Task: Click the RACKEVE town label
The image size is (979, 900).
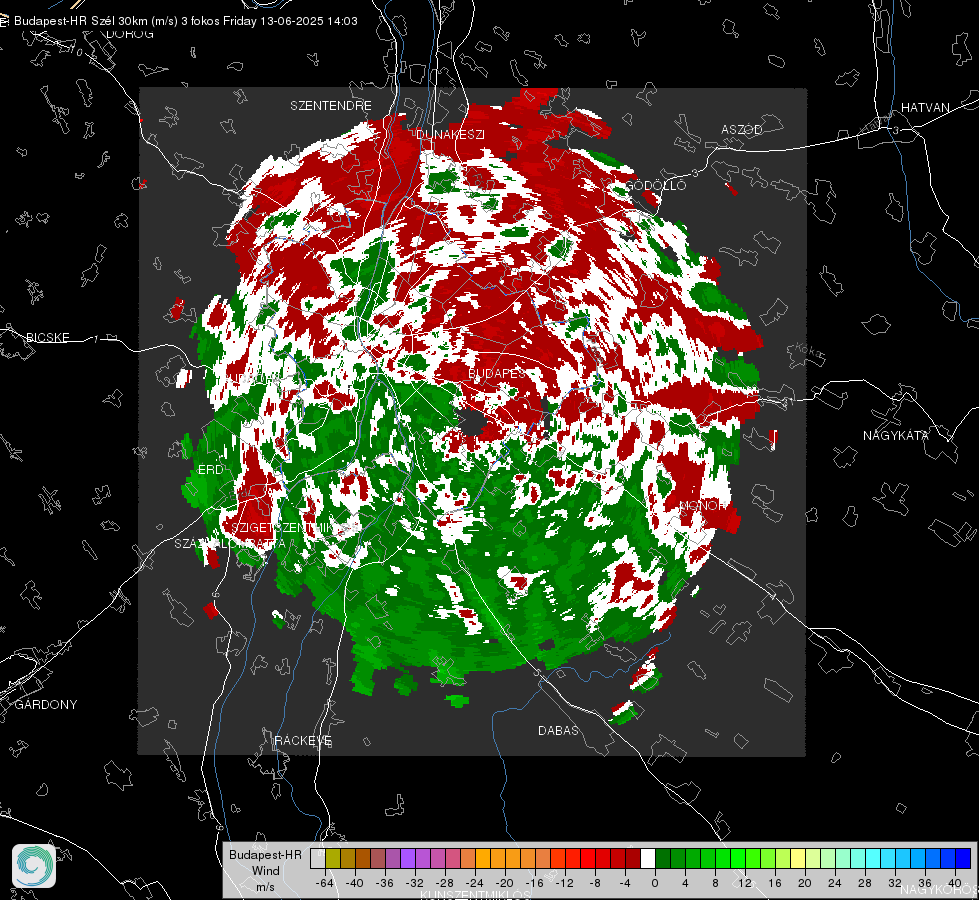Action: [x=303, y=740]
